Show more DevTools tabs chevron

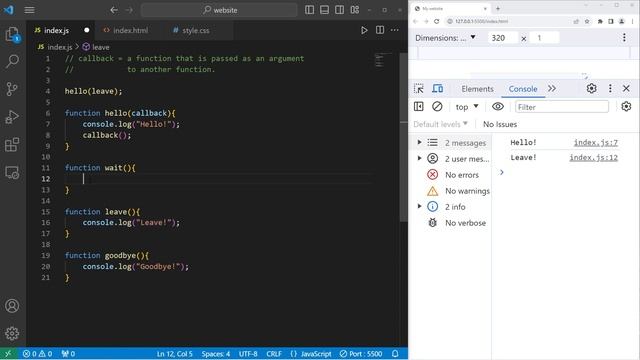click(x=552, y=89)
